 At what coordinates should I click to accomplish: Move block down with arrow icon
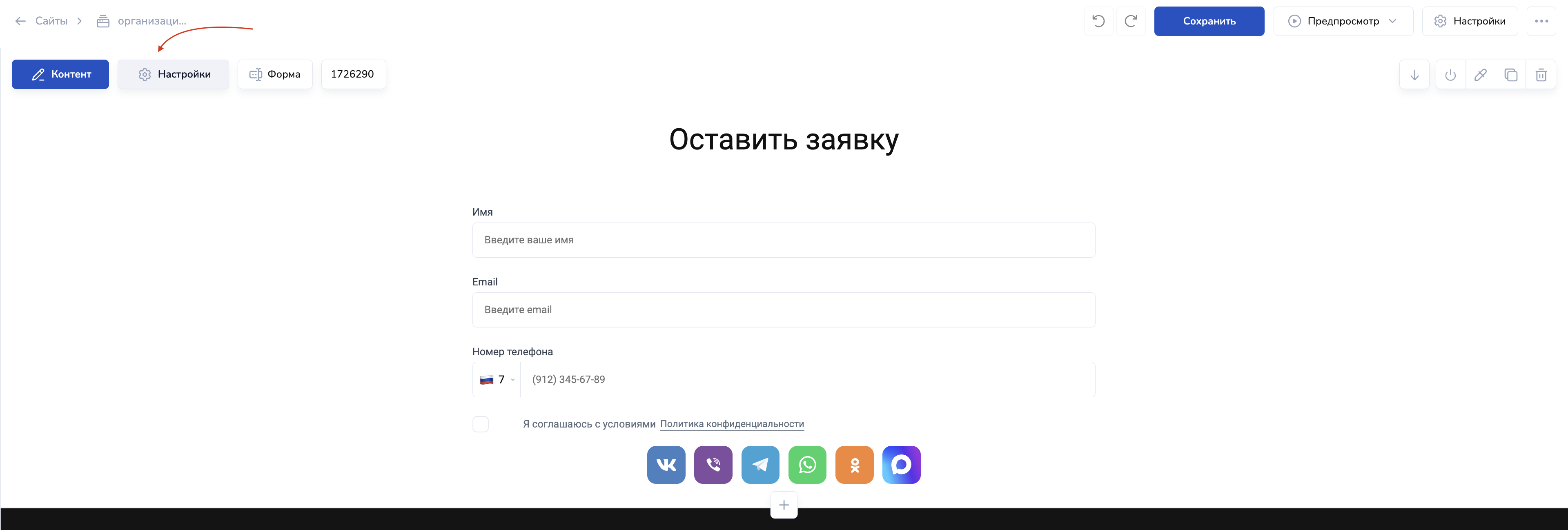(x=1414, y=75)
